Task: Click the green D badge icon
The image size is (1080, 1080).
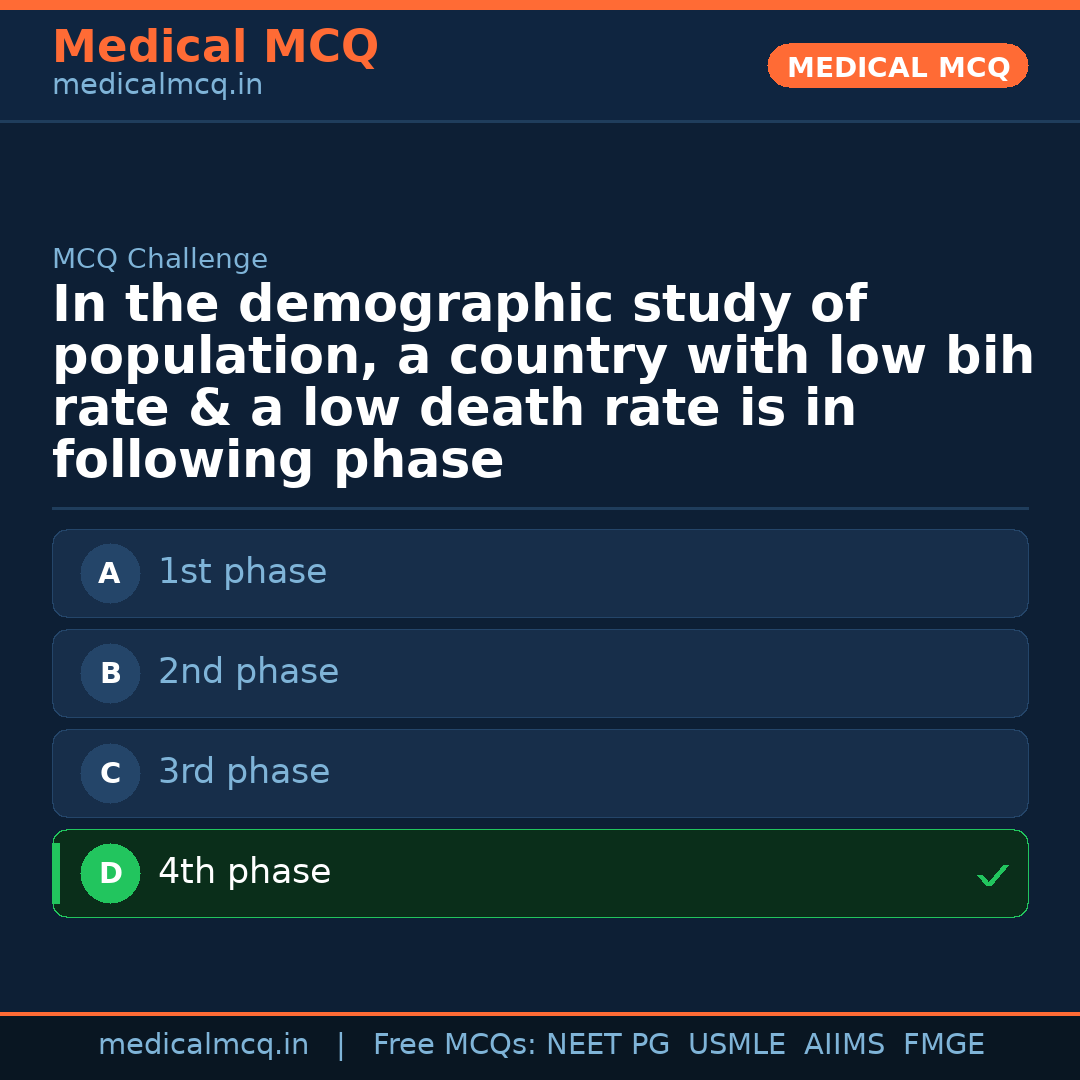Action: pyautogui.click(x=110, y=873)
